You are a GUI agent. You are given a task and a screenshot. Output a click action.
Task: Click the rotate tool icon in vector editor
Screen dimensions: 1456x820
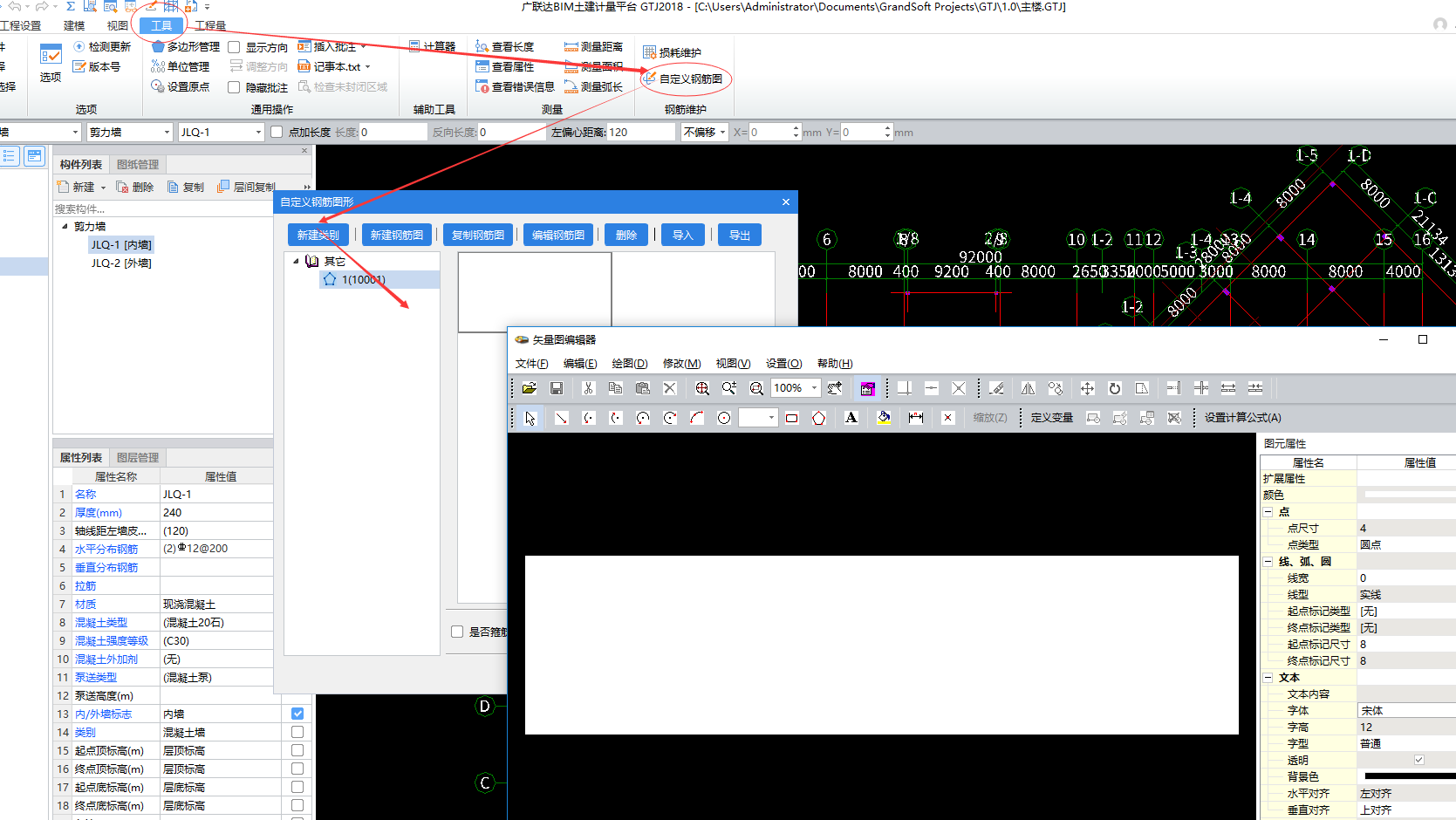tap(1114, 388)
